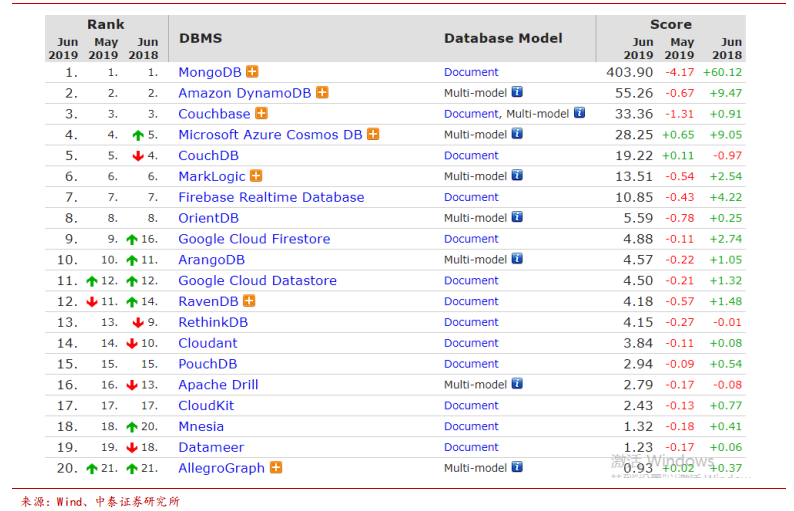794x511 pixels.
Task: Click the orange plus icon beside Couchbase
Action: pos(261,113)
